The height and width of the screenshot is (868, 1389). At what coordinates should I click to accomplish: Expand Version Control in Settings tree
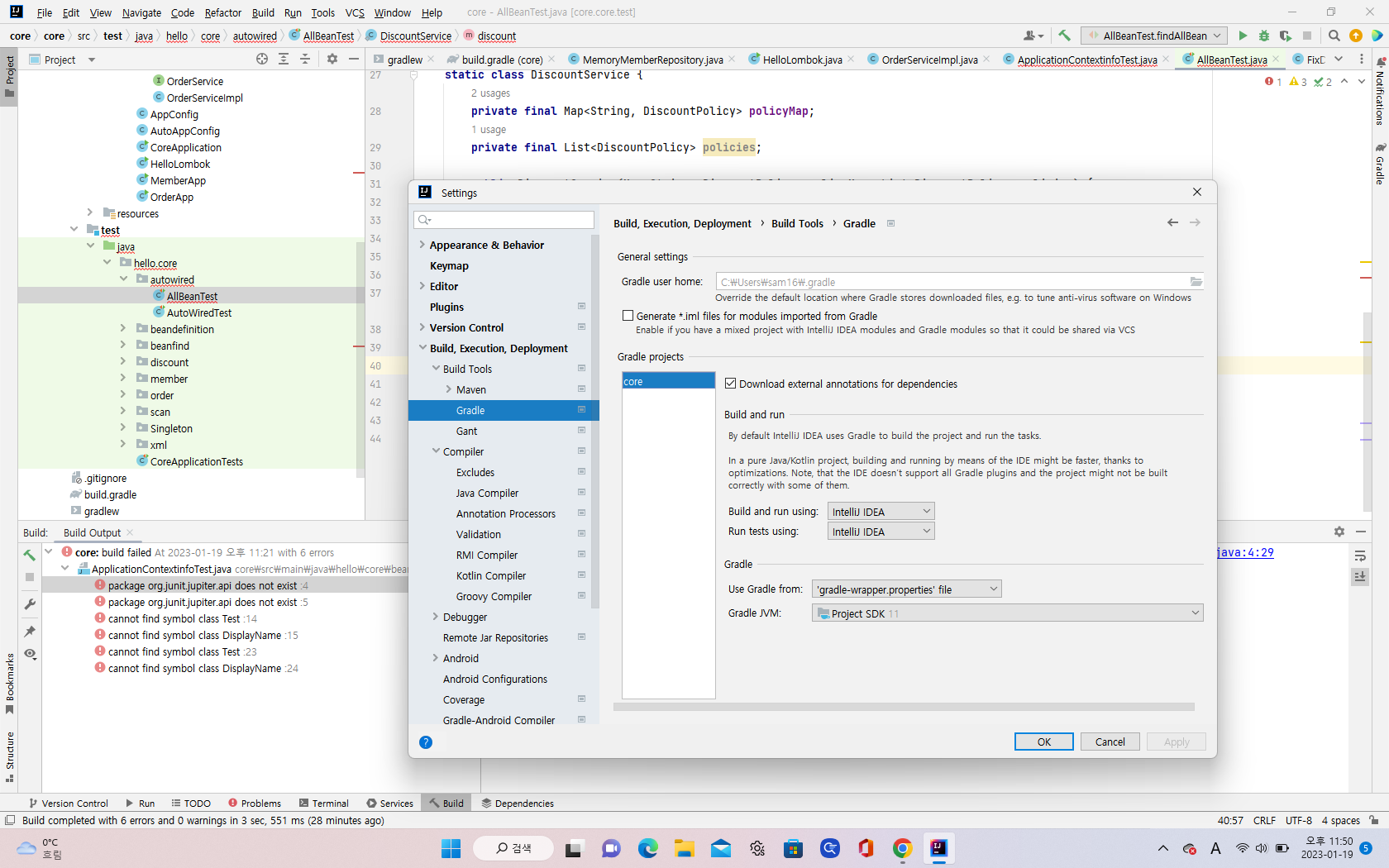[x=422, y=327]
